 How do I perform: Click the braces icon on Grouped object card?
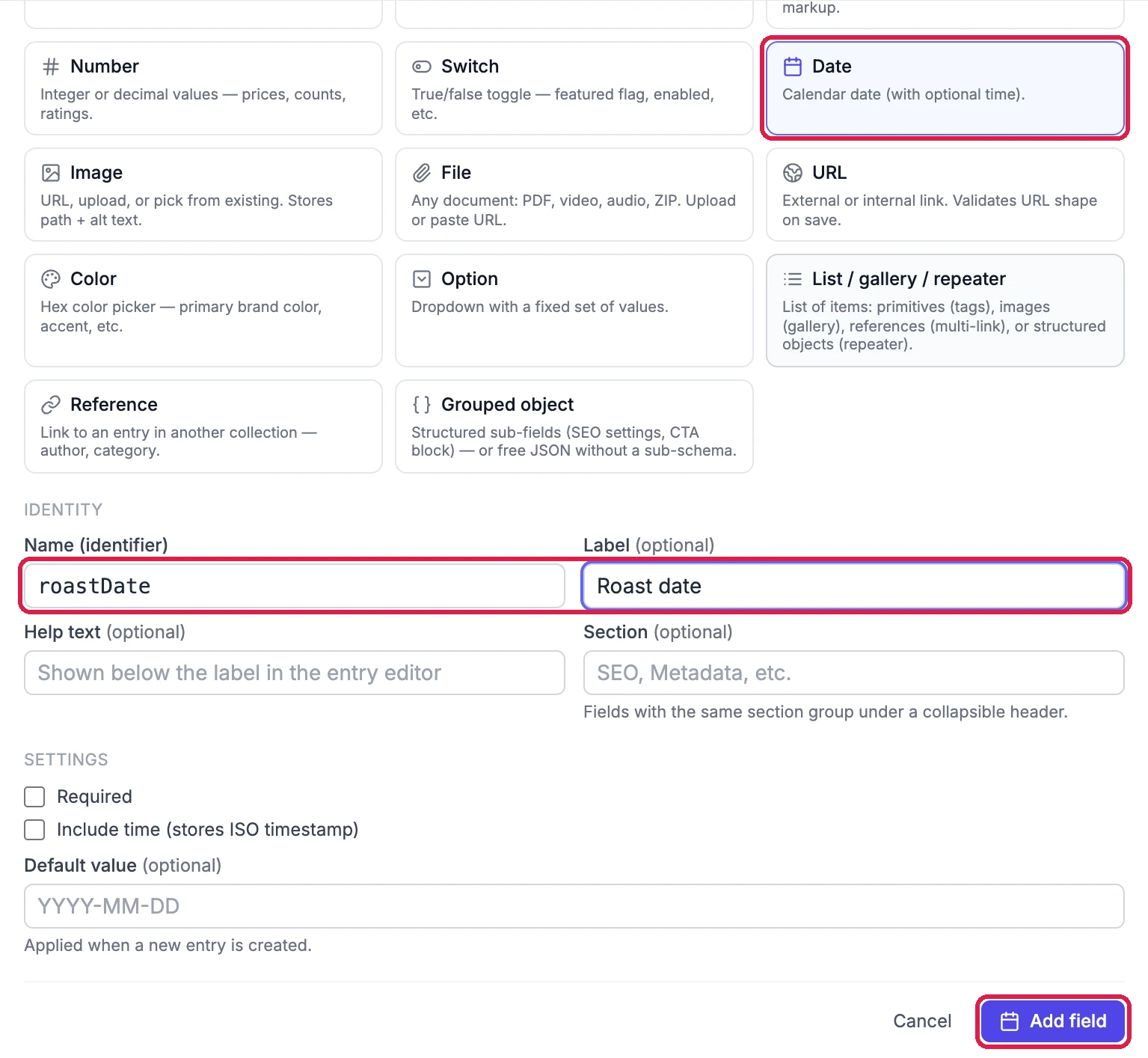422,405
